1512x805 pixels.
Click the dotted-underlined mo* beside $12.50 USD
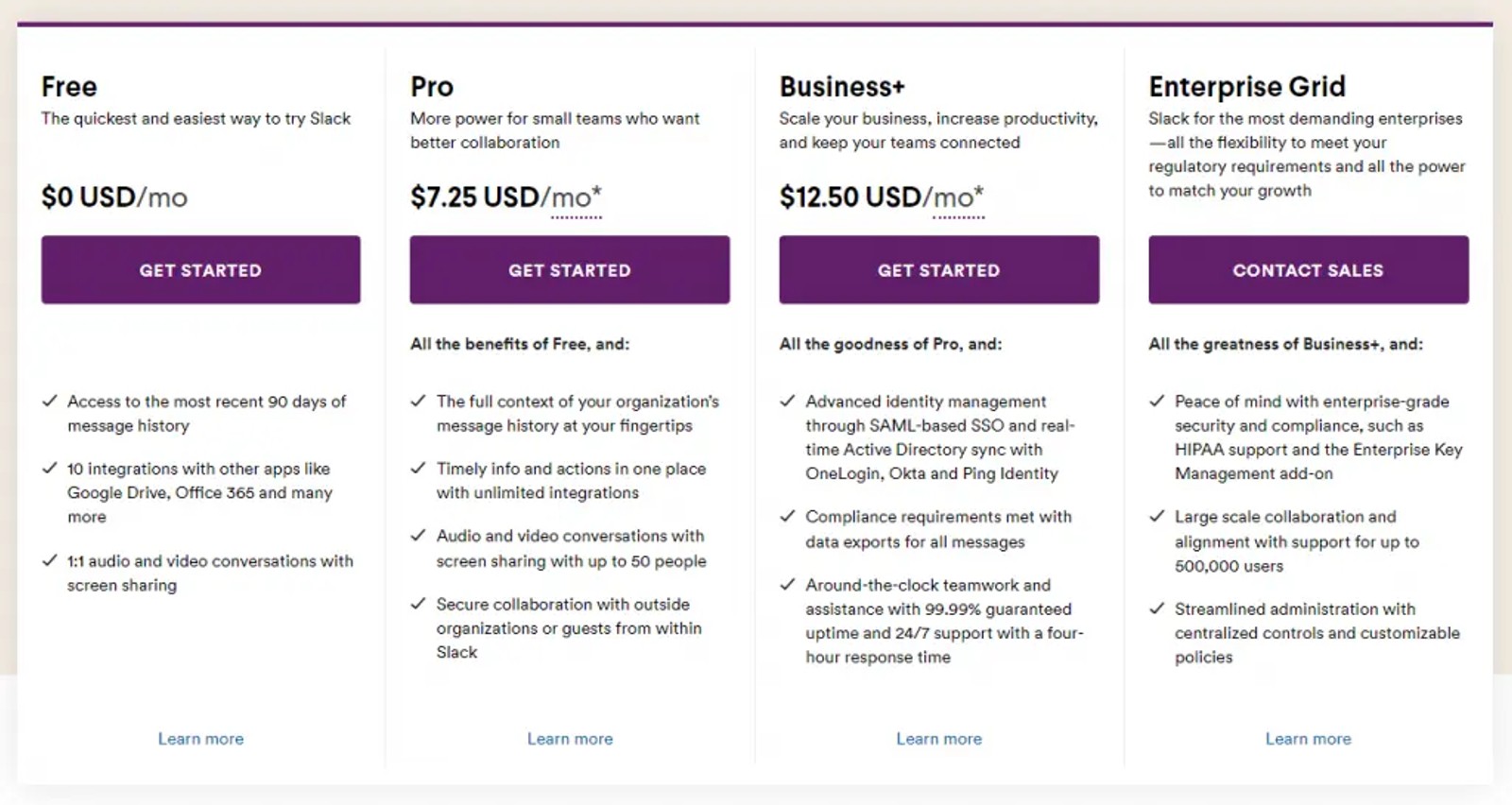click(958, 198)
